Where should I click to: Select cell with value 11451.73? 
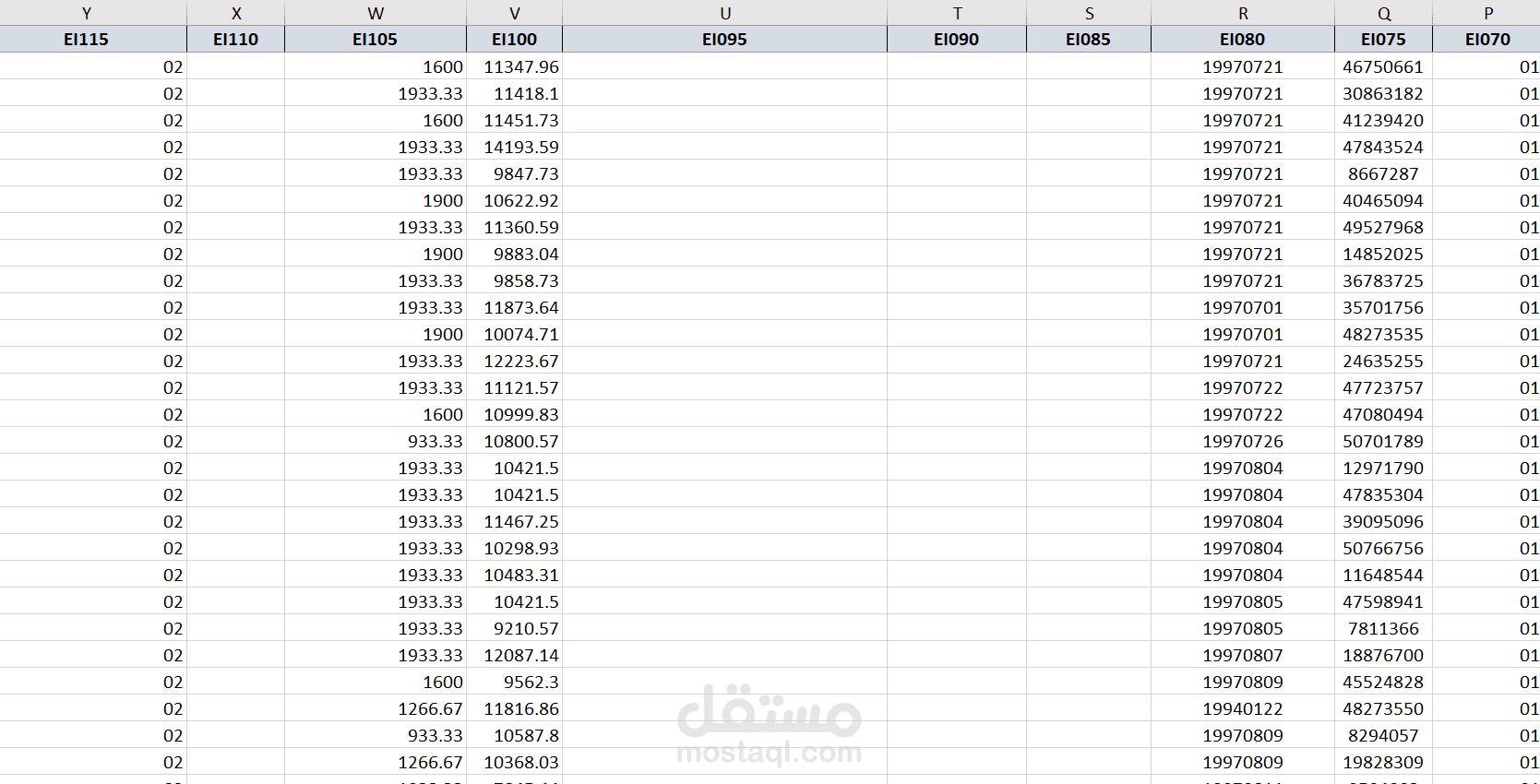[x=515, y=120]
